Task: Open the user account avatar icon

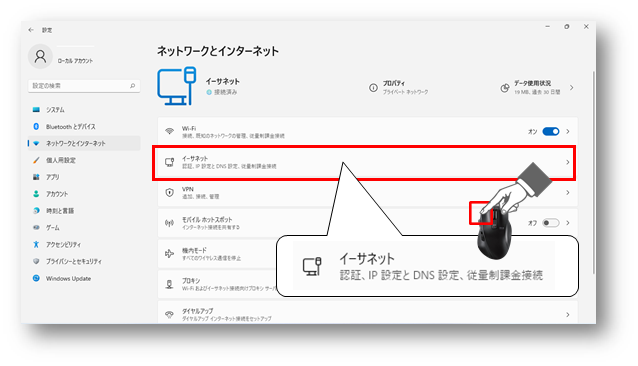Action: (40, 57)
